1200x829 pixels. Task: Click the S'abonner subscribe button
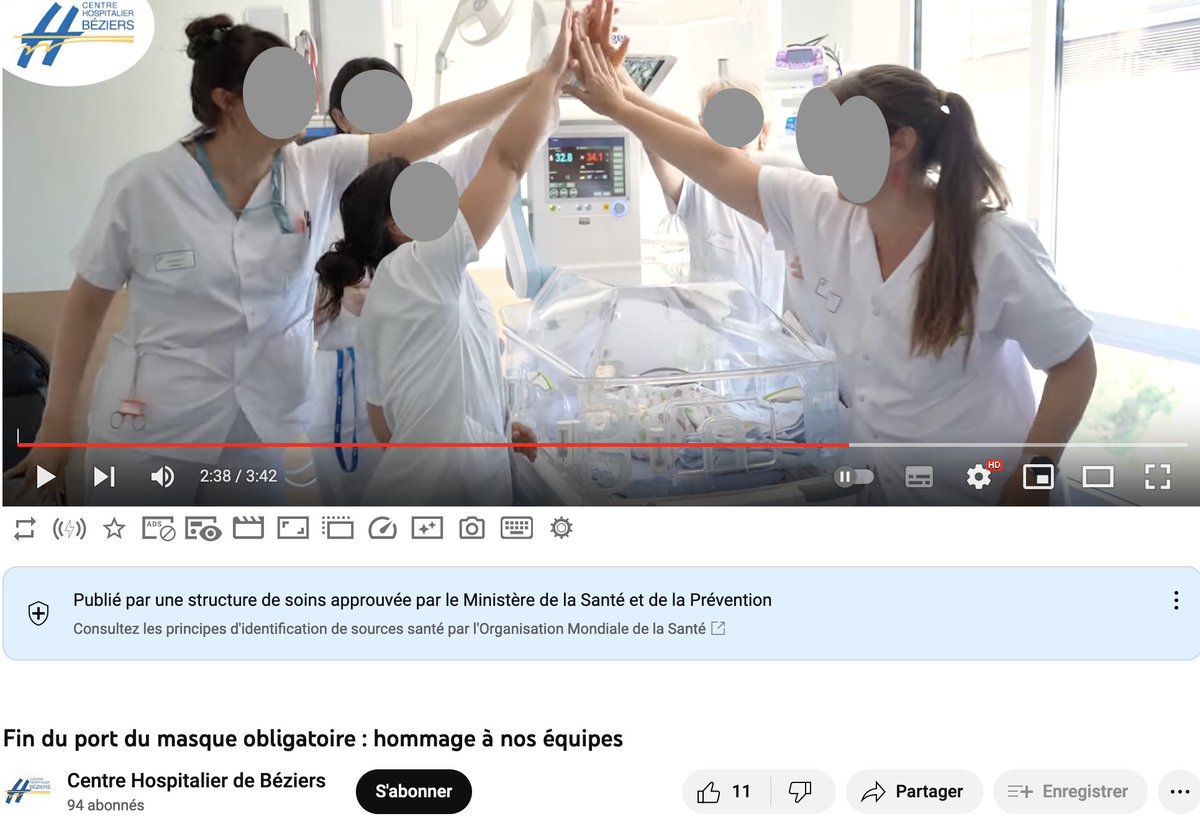(413, 791)
